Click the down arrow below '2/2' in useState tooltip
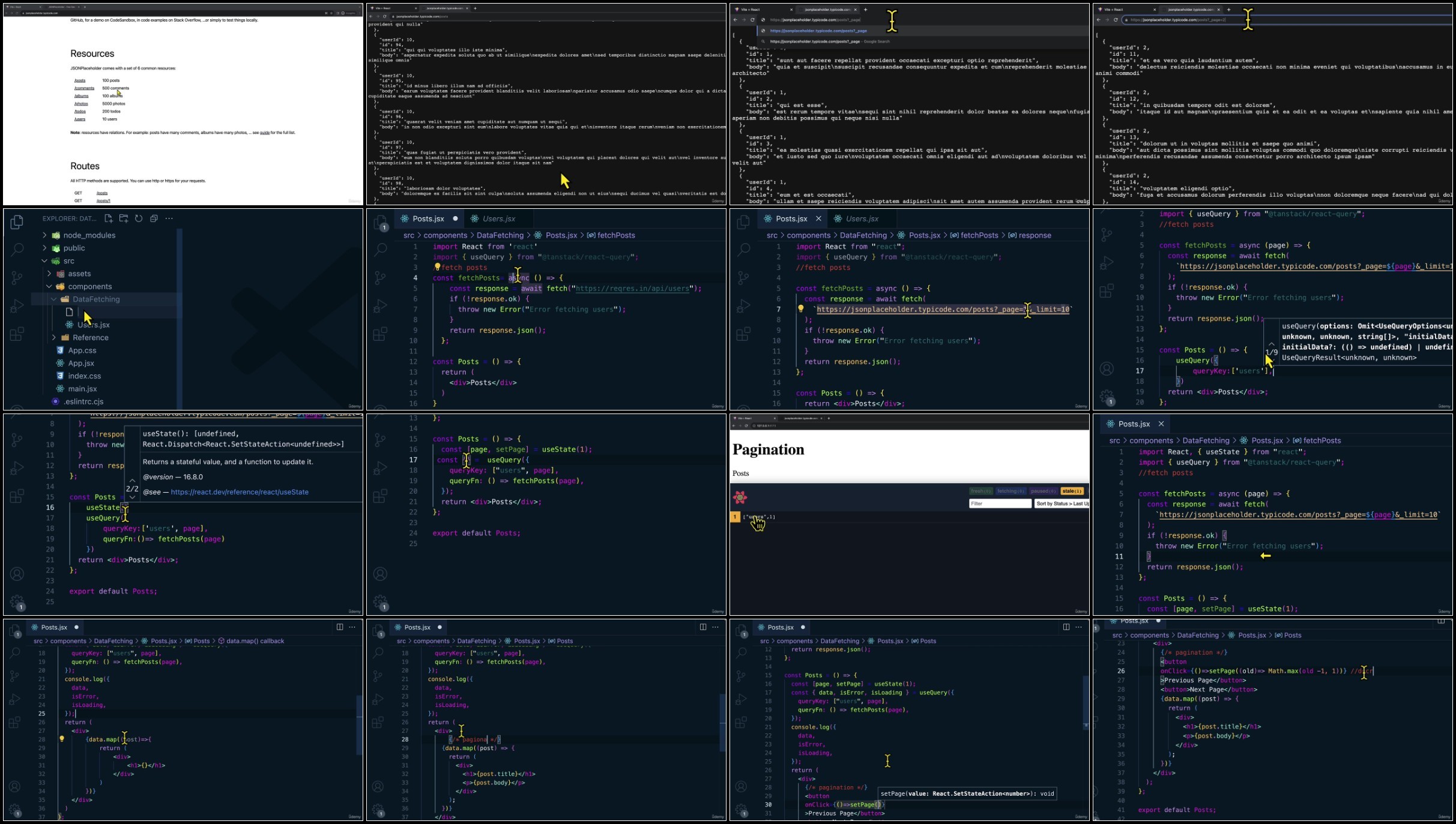The height and width of the screenshot is (824, 1456). pos(132,498)
